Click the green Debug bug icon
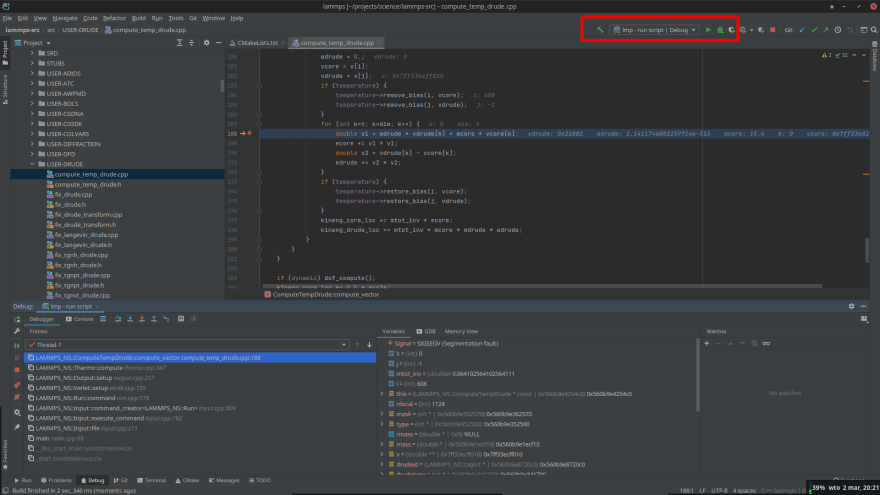 click(x=720, y=30)
